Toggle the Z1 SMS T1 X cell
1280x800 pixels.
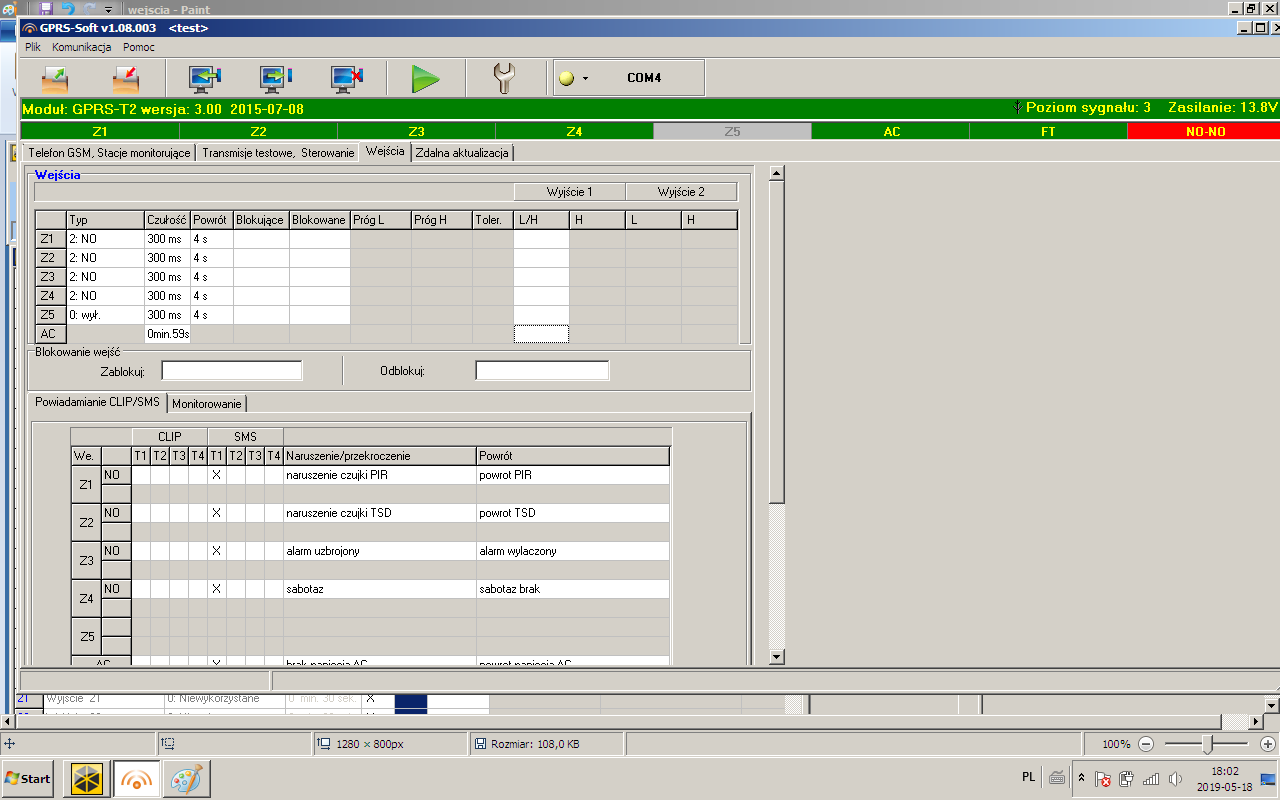pos(216,475)
